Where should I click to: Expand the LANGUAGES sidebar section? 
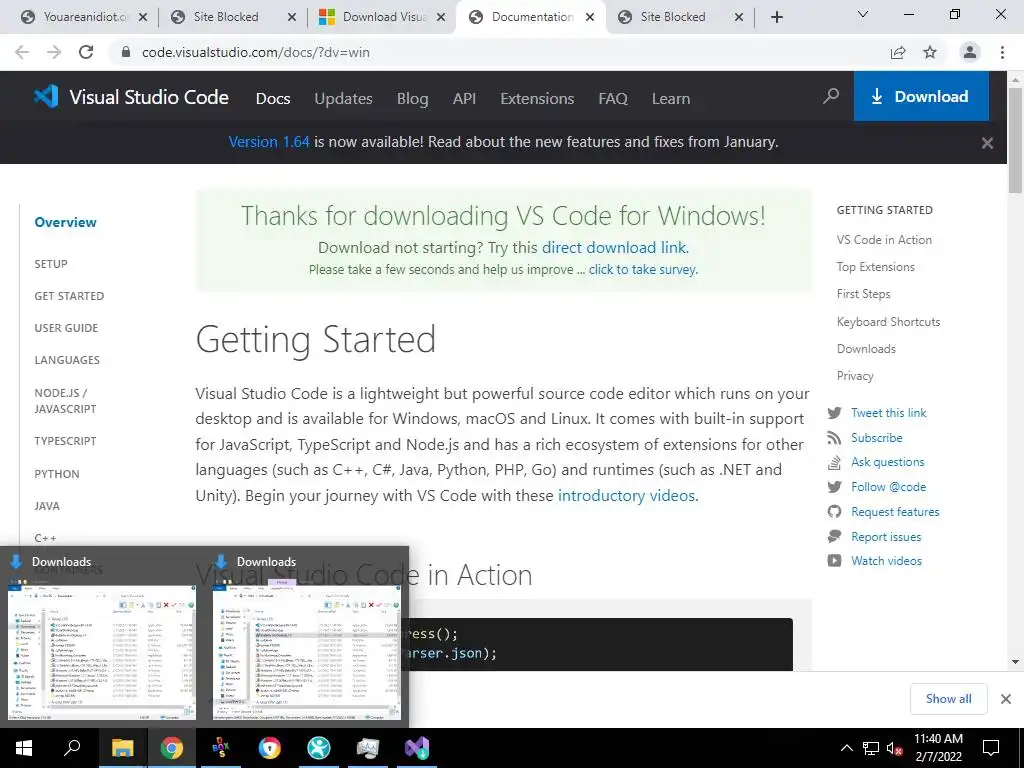(x=67, y=360)
